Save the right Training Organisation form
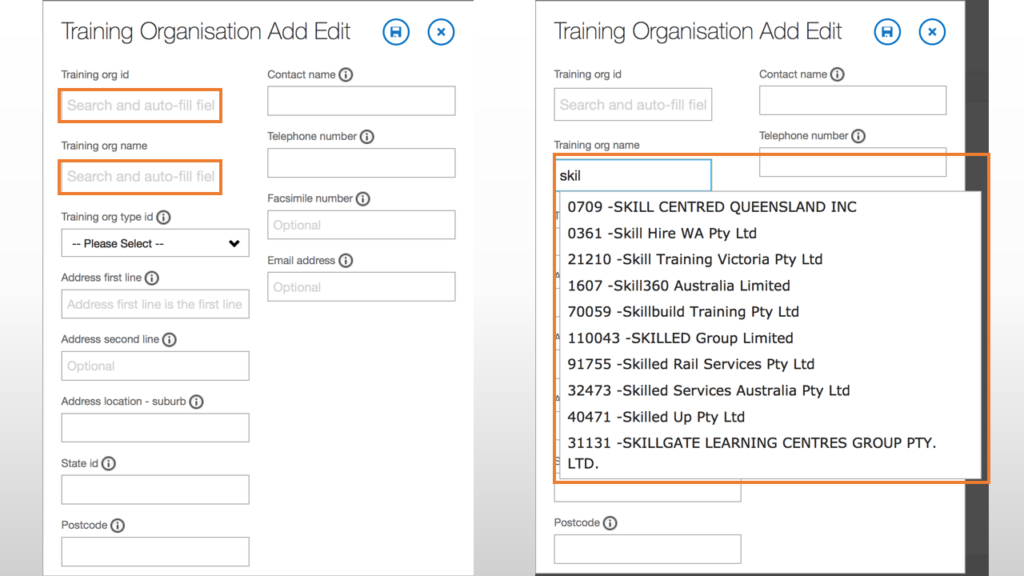Image resolution: width=1024 pixels, height=576 pixels. [887, 32]
